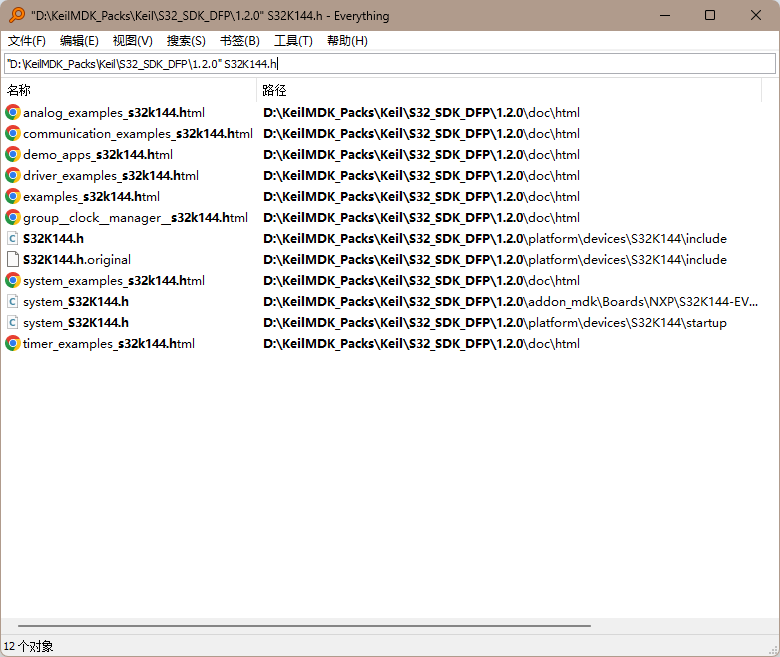Click Chrome icon beside examples_s32k144.html
Image resolution: width=780 pixels, height=657 pixels.
(13, 196)
